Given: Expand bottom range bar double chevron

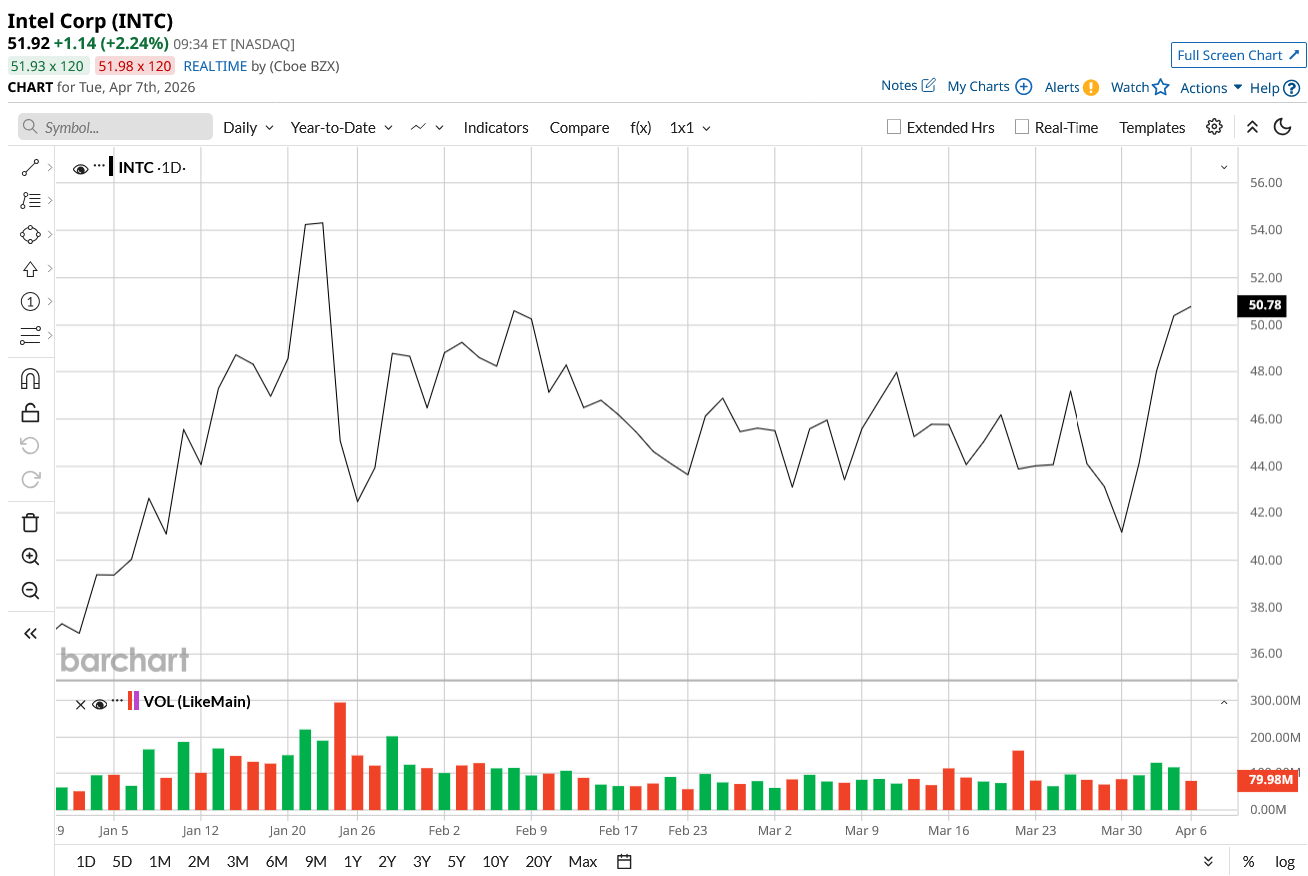Looking at the screenshot, I should click(1208, 862).
